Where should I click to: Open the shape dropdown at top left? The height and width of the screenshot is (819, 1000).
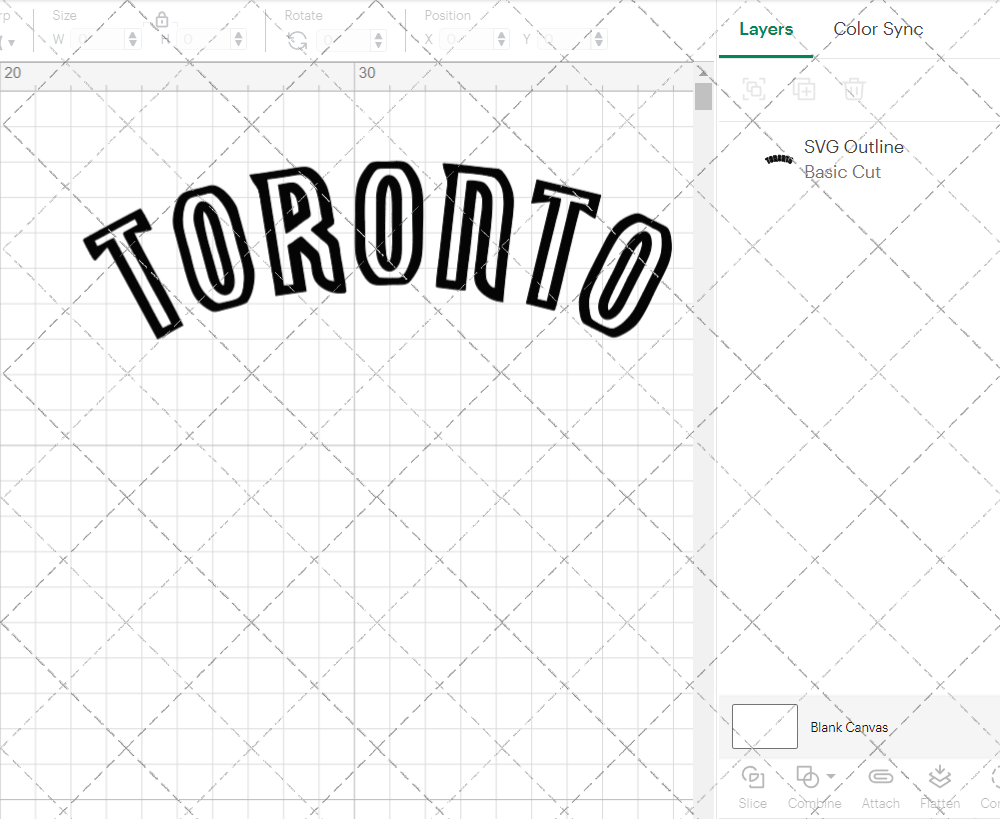pyautogui.click(x=13, y=40)
